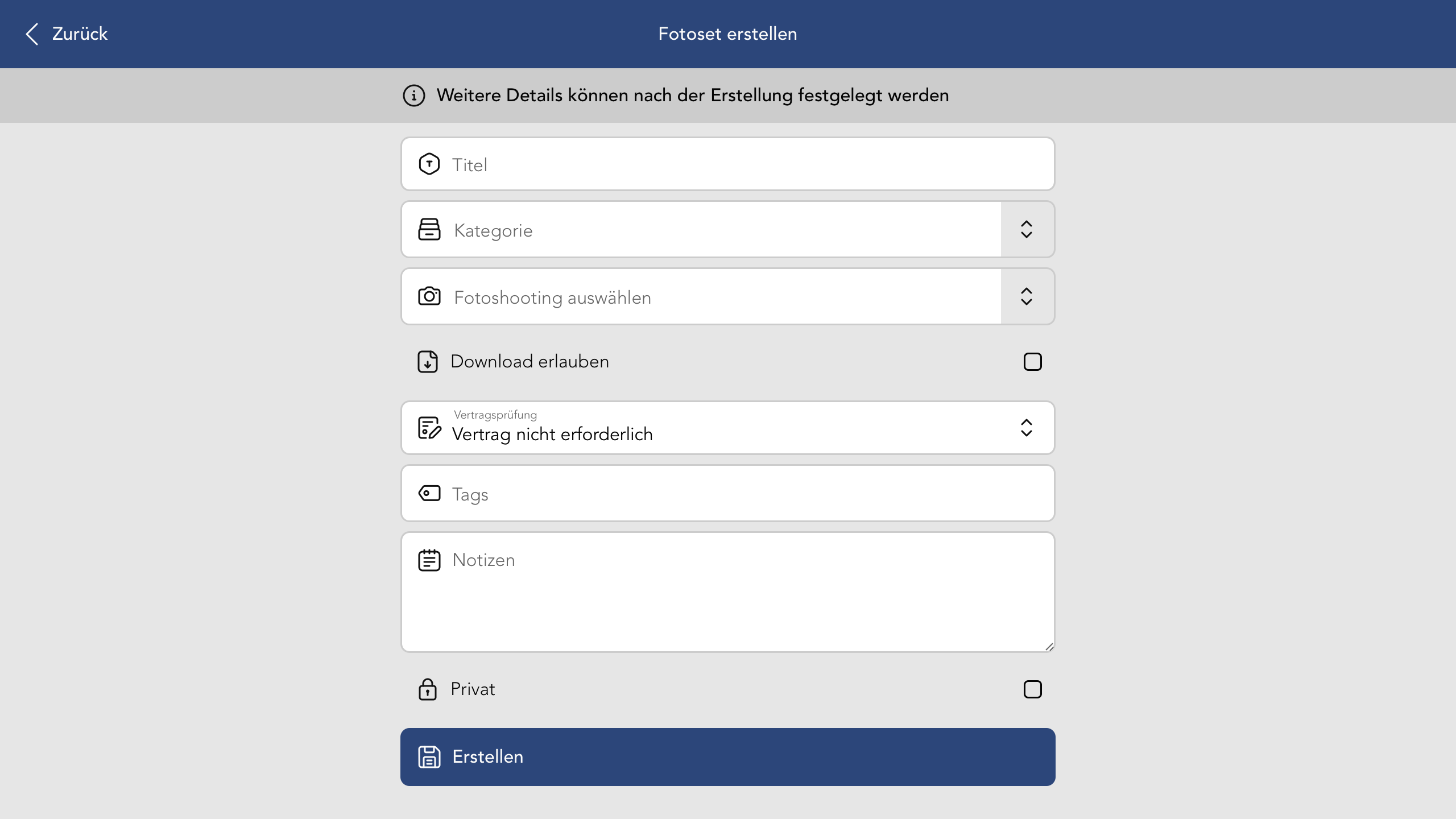Click the Fotoshooting camera icon
The width and height of the screenshot is (1456, 819).
(x=429, y=296)
